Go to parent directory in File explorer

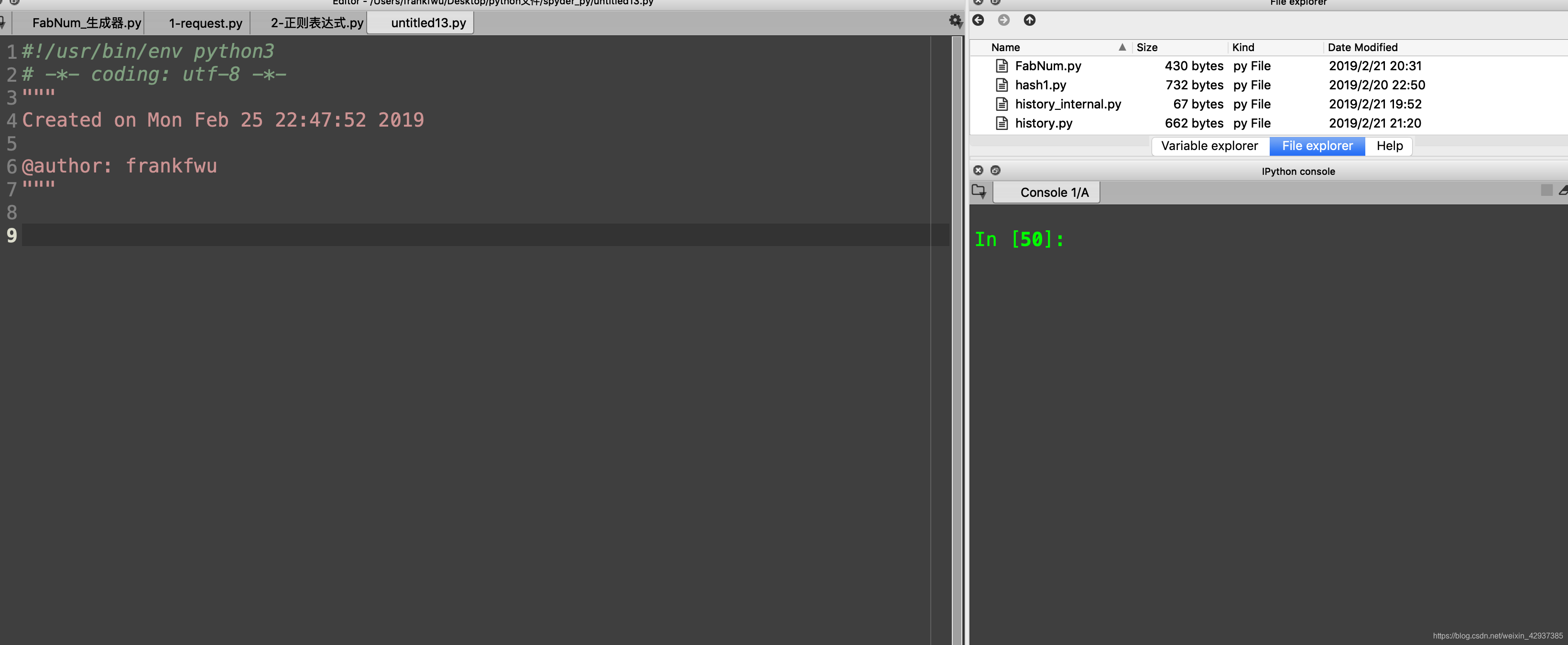coord(1029,20)
